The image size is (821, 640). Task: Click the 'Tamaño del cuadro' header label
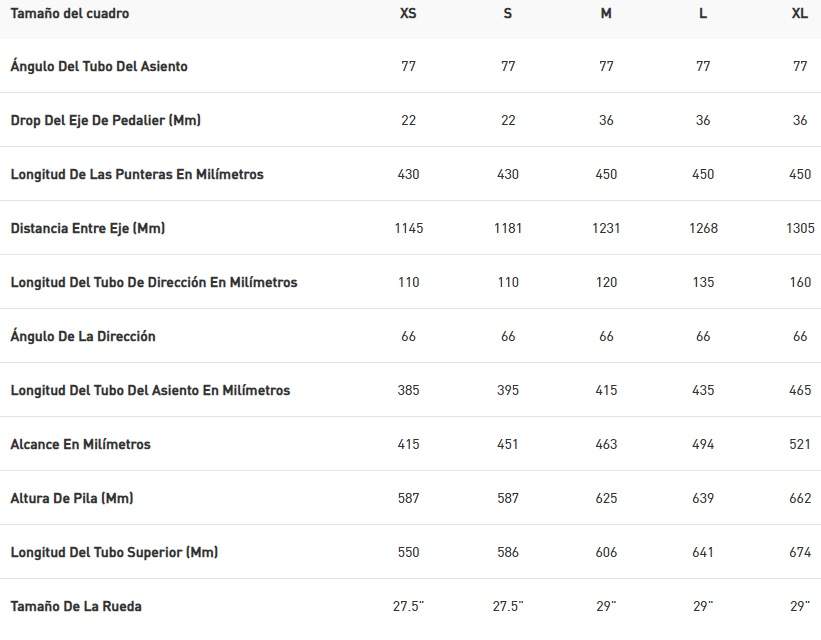click(x=70, y=14)
